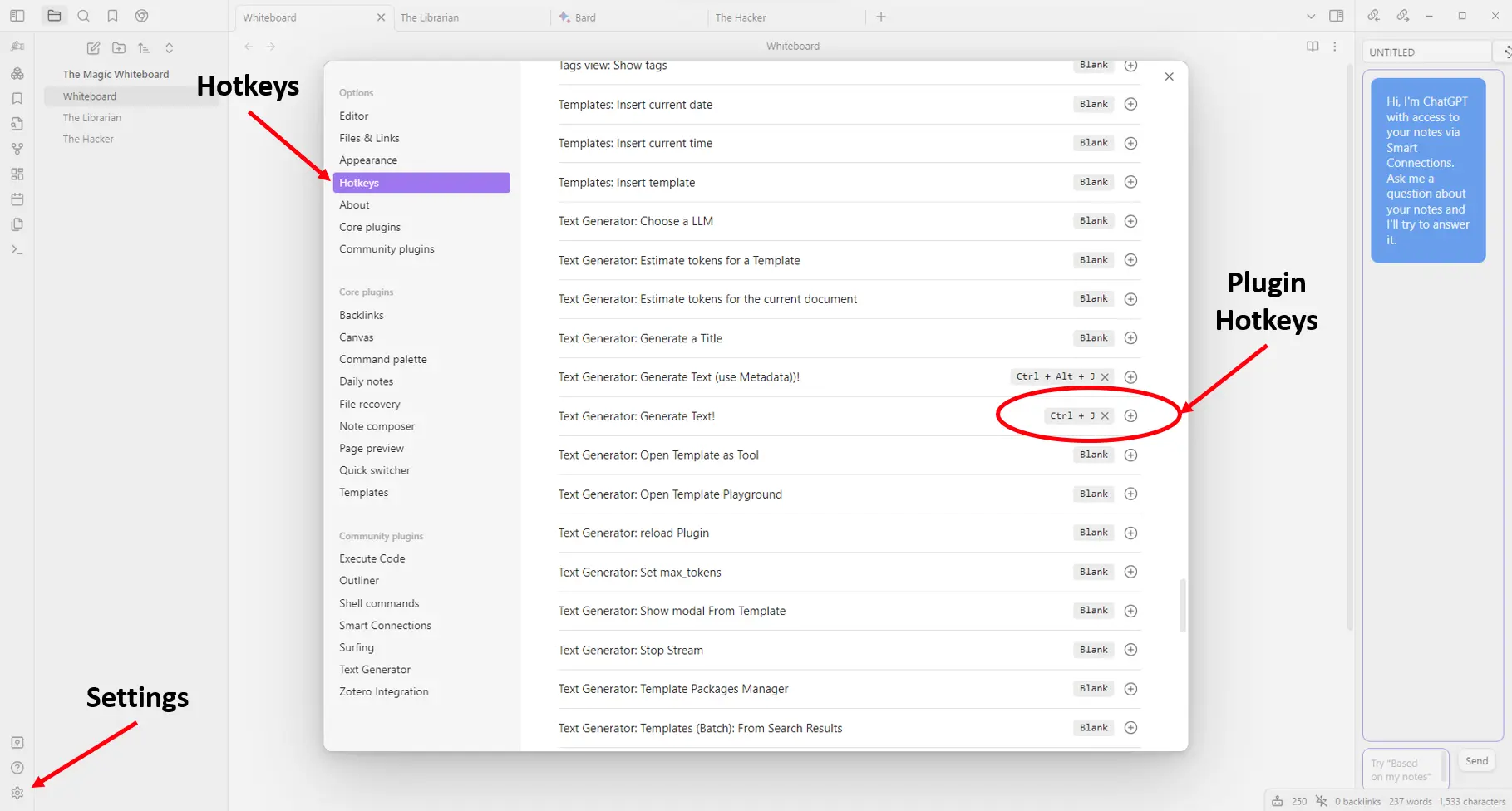Open Command palette plugin settings
Screen dimensions: 1512x811
421,360
